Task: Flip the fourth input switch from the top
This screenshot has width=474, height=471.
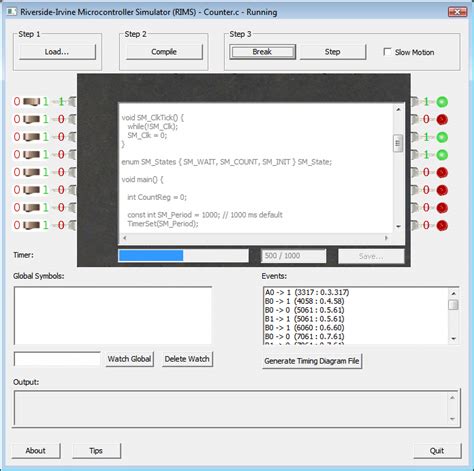Action: [x=32, y=154]
